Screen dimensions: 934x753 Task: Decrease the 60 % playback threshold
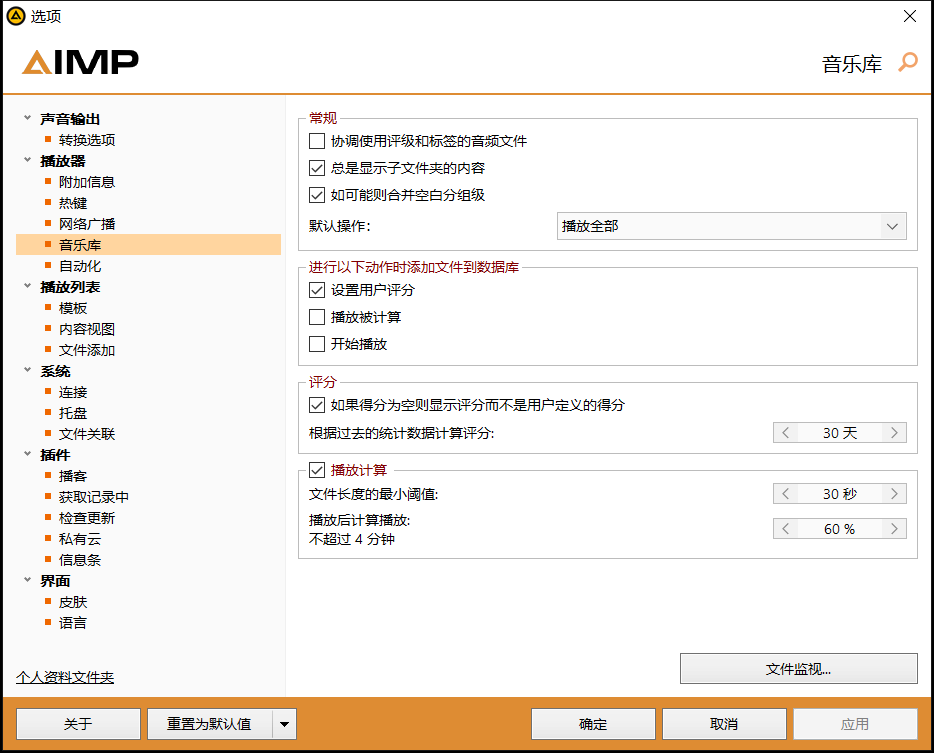click(x=786, y=528)
